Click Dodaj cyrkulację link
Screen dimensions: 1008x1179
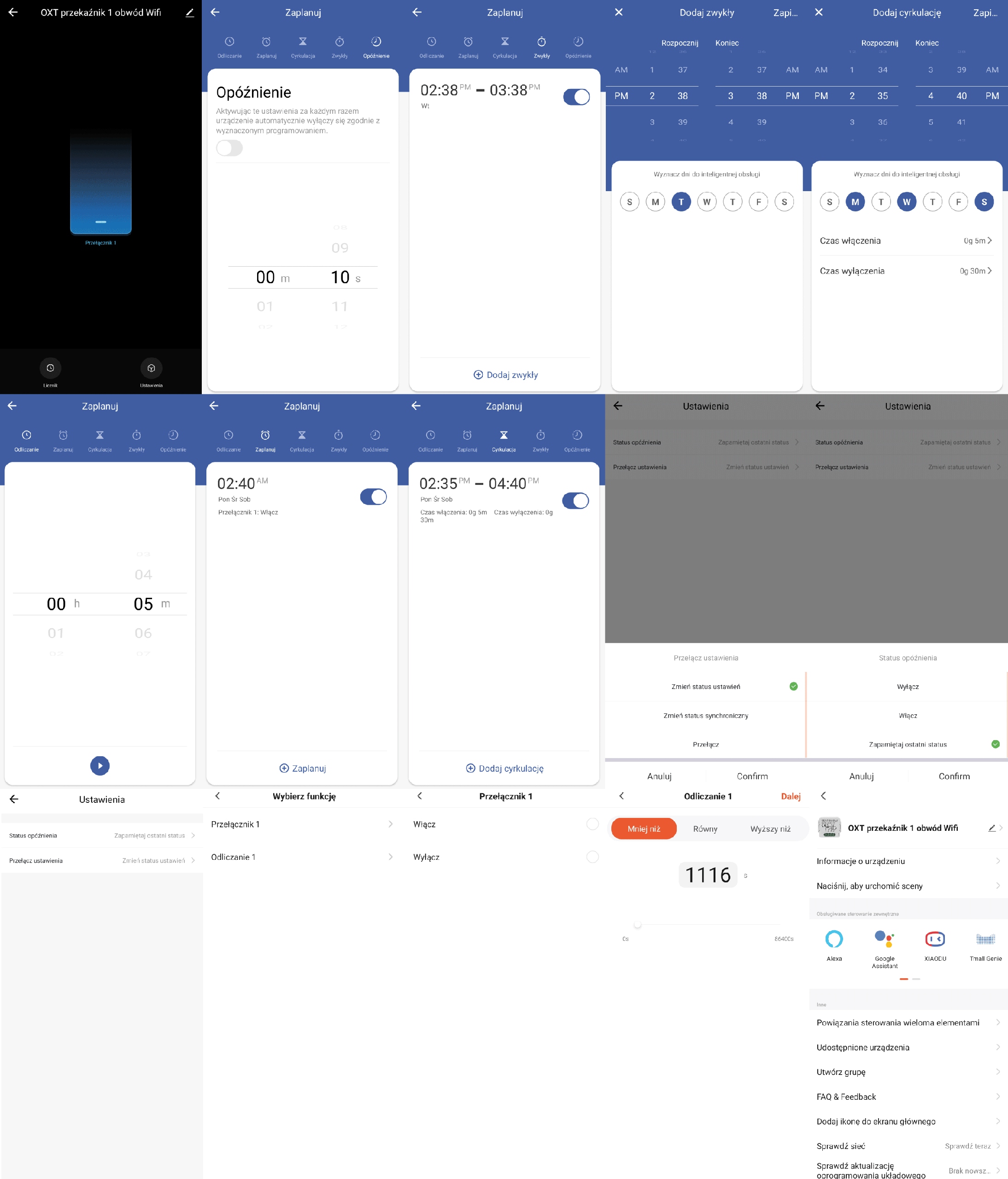point(504,768)
